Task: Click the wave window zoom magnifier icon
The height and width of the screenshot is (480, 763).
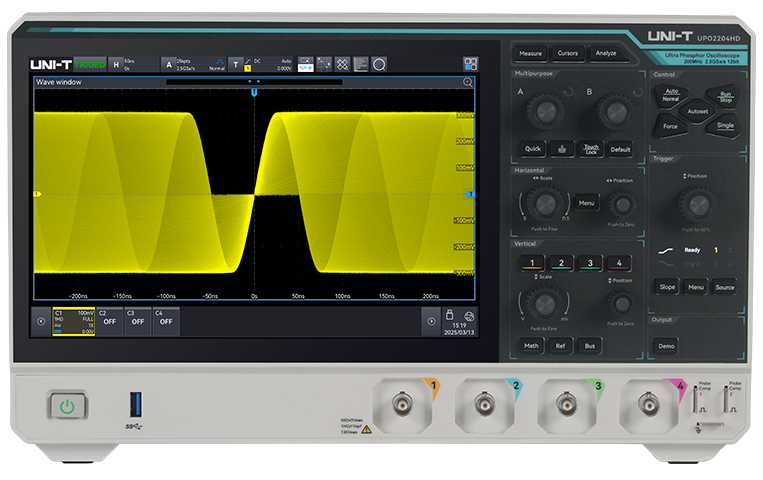Action: [x=467, y=83]
